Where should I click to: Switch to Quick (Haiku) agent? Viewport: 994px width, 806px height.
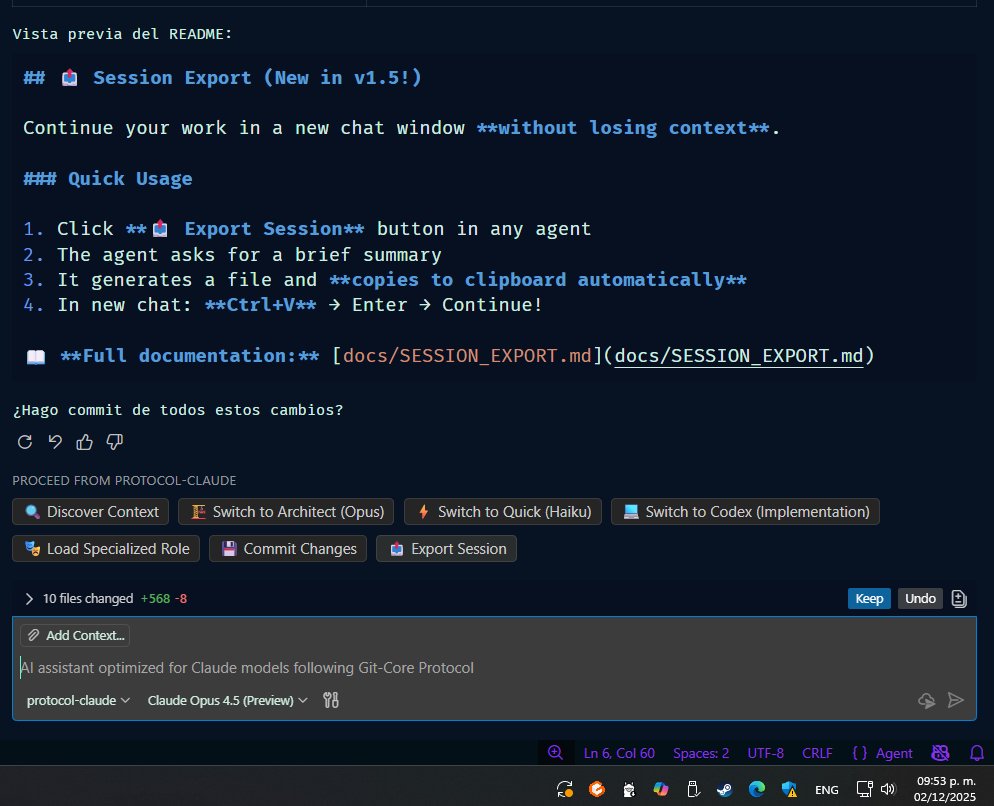pos(503,512)
